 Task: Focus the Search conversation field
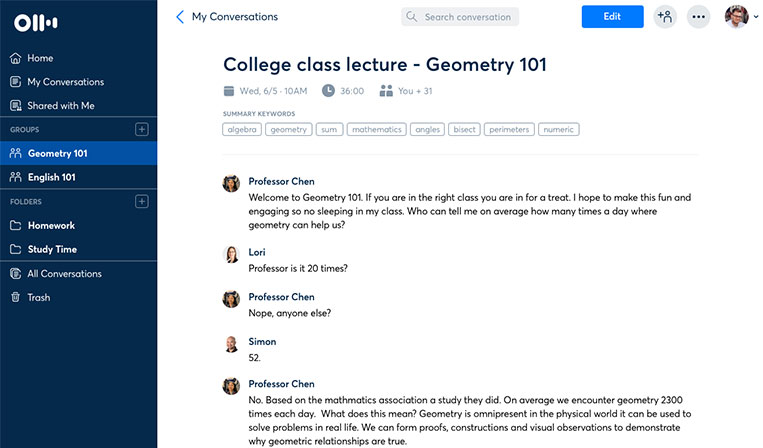460,17
